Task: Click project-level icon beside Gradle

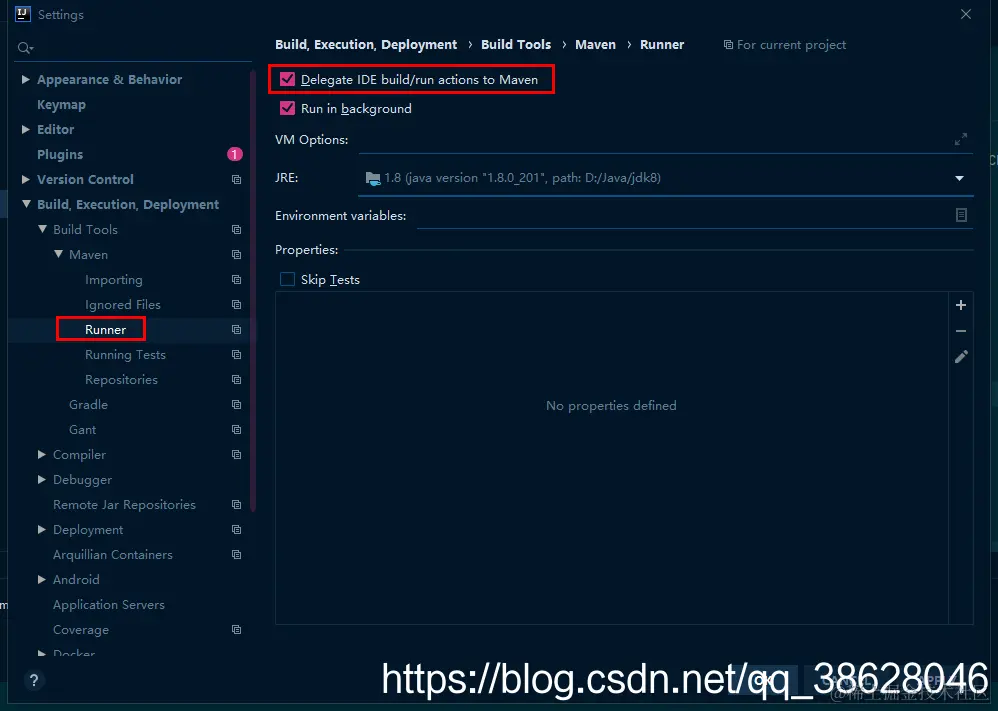Action: [x=237, y=404]
